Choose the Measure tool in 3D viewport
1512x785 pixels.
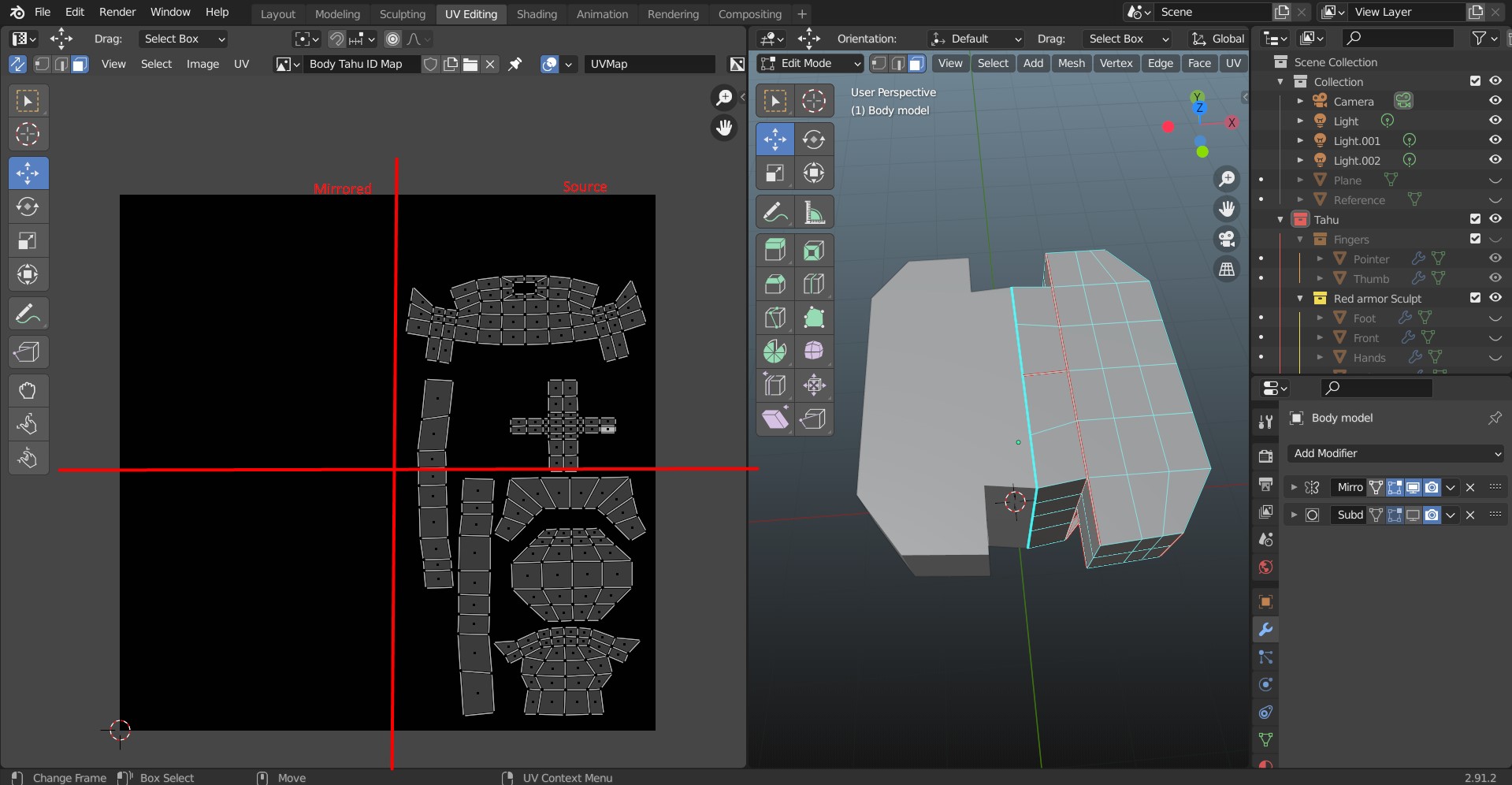814,213
